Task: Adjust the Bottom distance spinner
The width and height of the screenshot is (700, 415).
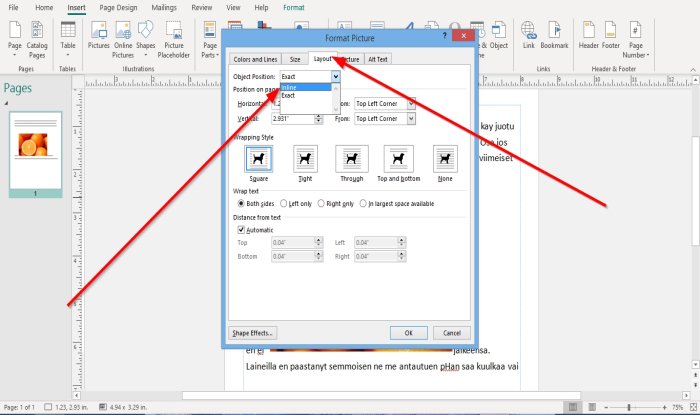Action: point(318,256)
